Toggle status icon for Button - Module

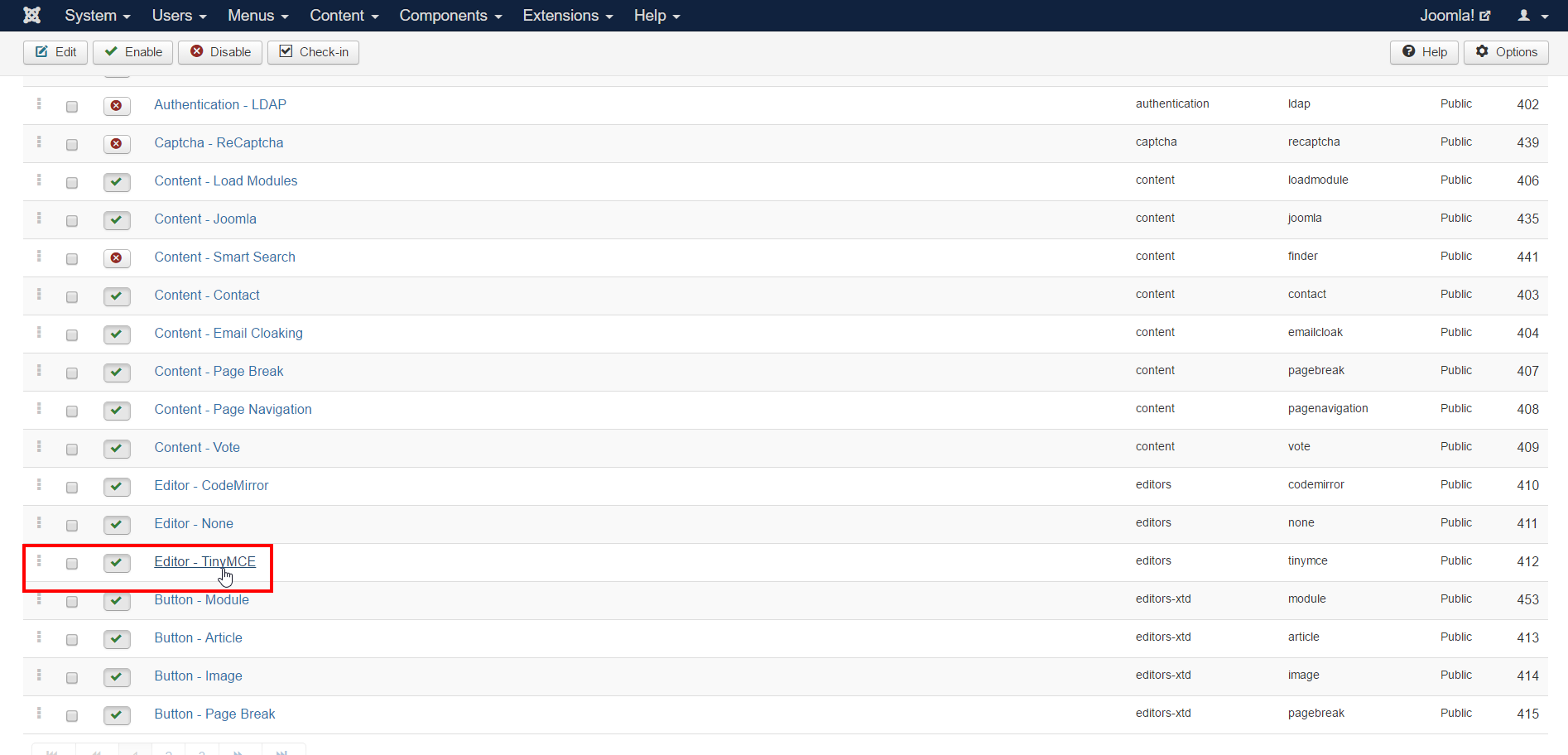tap(117, 600)
